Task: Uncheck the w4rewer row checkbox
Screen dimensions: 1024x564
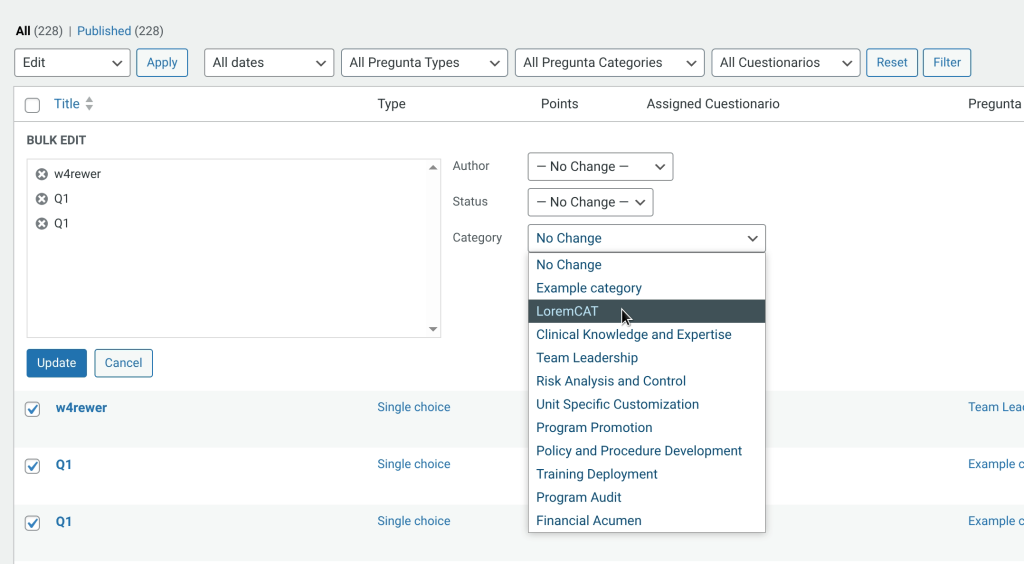Action: (x=32, y=409)
